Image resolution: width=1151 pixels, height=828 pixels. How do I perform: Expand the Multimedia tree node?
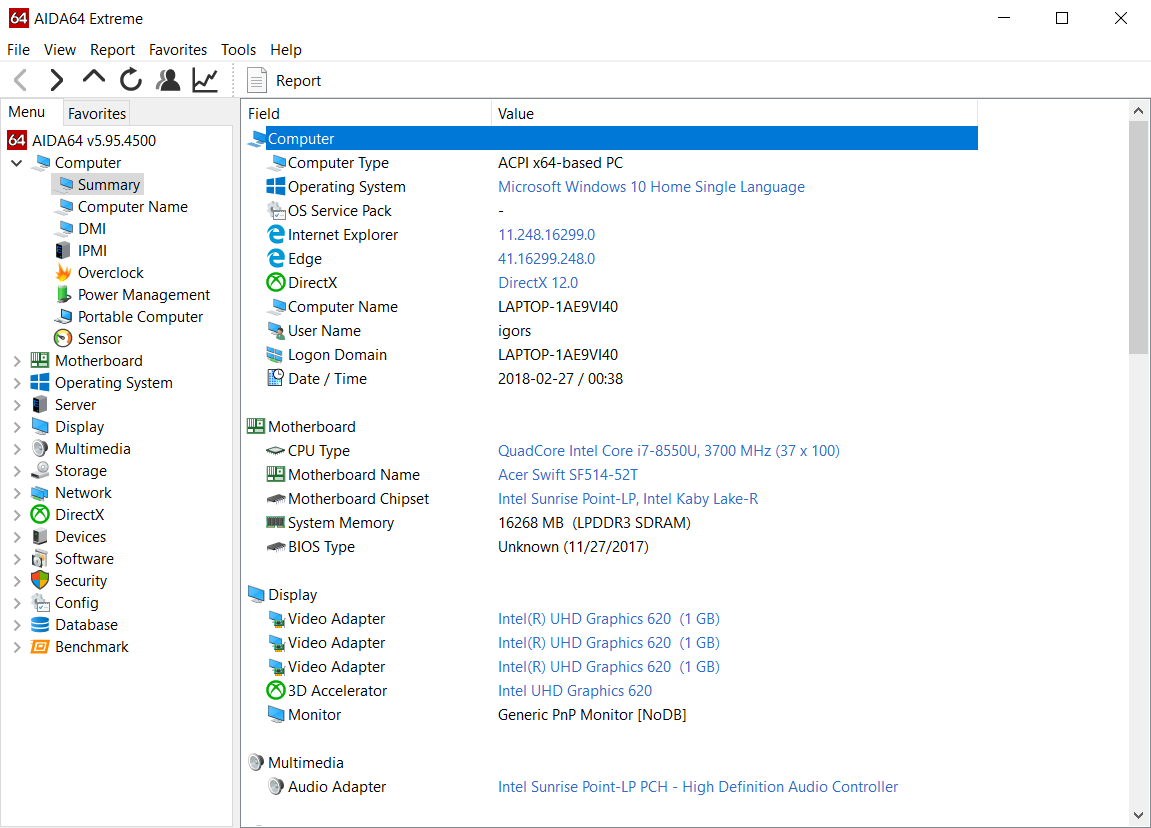coord(17,449)
